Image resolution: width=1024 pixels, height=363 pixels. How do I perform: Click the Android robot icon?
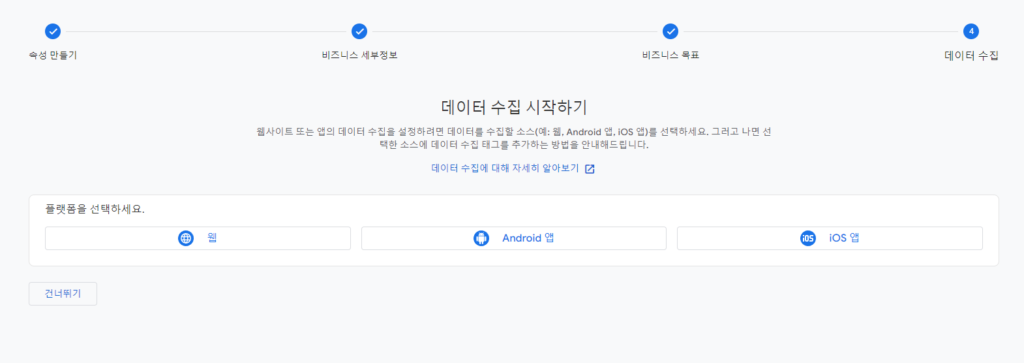(481, 238)
